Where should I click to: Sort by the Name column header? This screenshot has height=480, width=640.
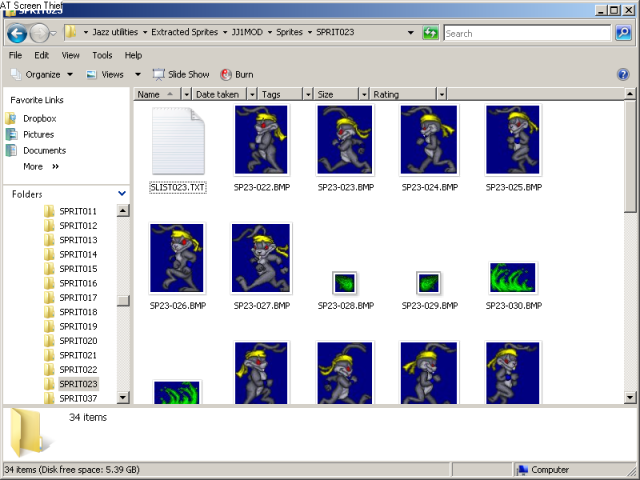[158, 94]
